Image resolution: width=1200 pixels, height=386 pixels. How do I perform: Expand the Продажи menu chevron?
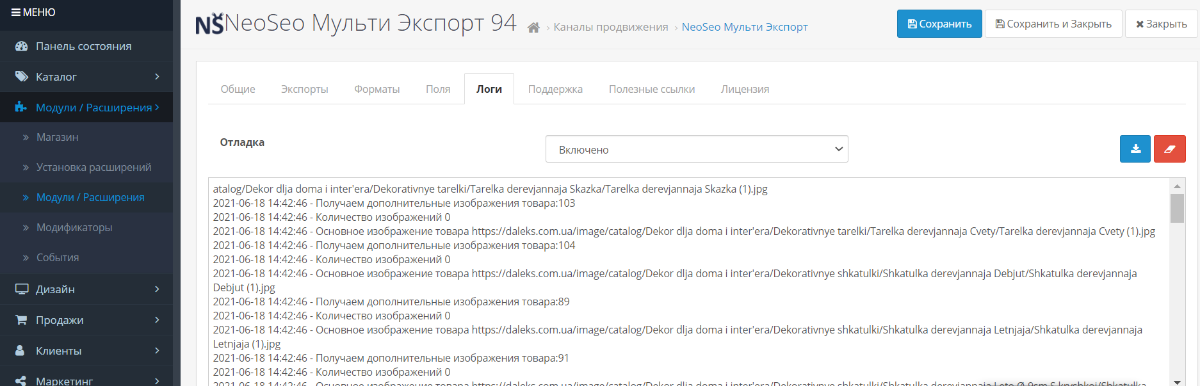point(157,320)
